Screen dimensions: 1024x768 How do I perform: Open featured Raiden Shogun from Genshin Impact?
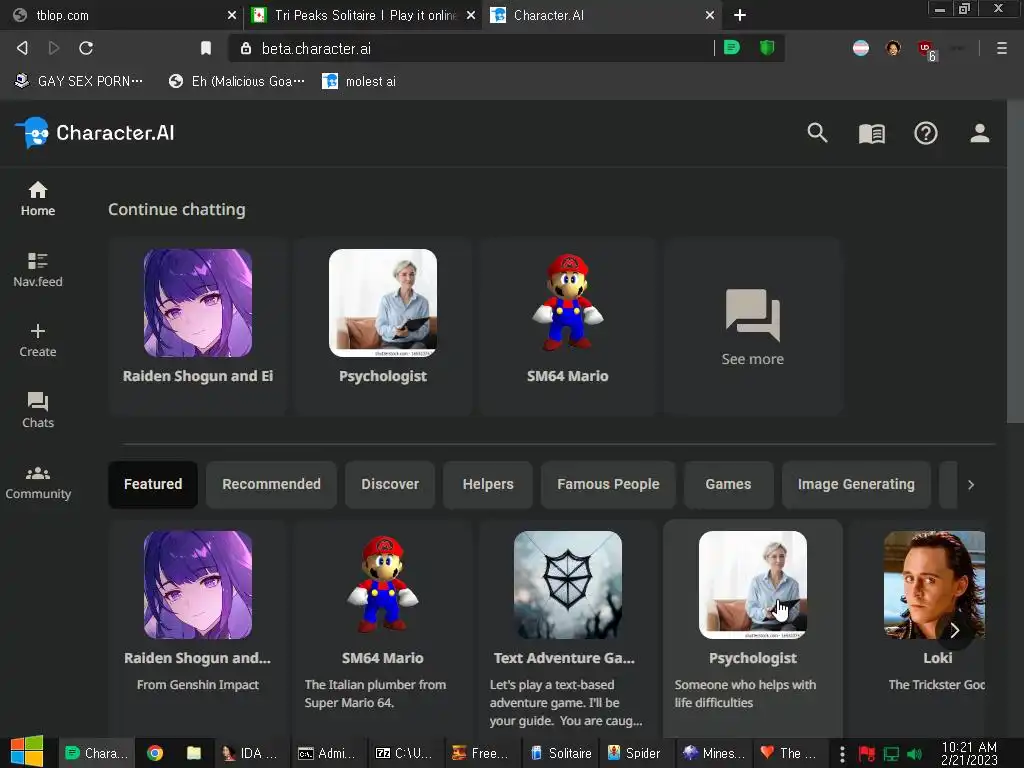click(x=198, y=627)
